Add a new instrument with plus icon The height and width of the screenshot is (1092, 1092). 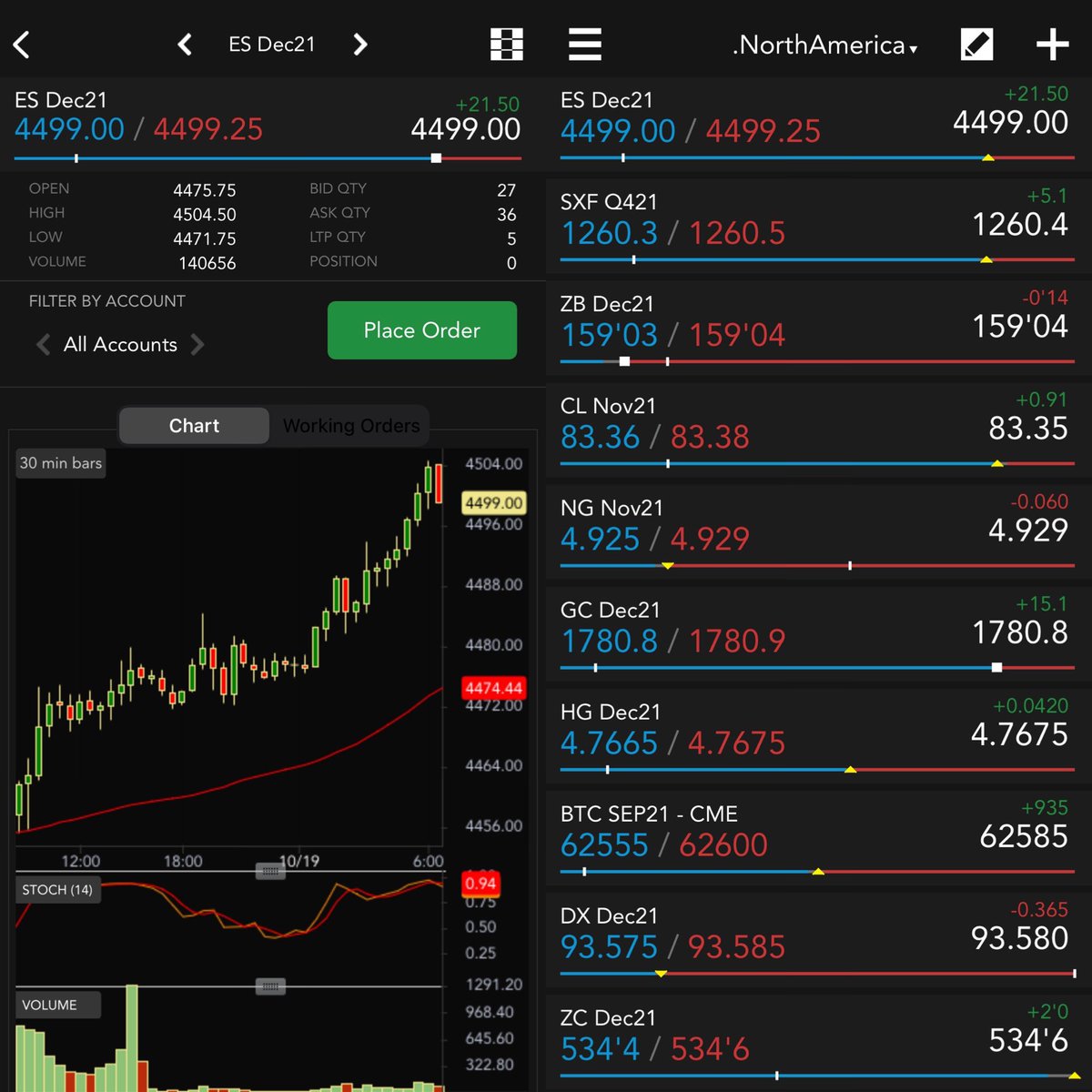point(1052,45)
